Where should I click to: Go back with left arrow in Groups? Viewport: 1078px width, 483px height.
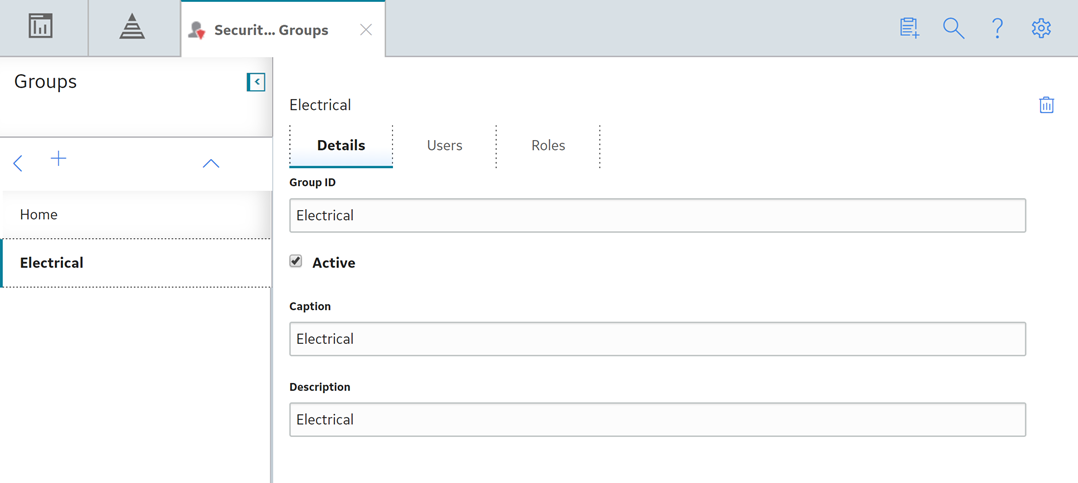click(x=18, y=163)
